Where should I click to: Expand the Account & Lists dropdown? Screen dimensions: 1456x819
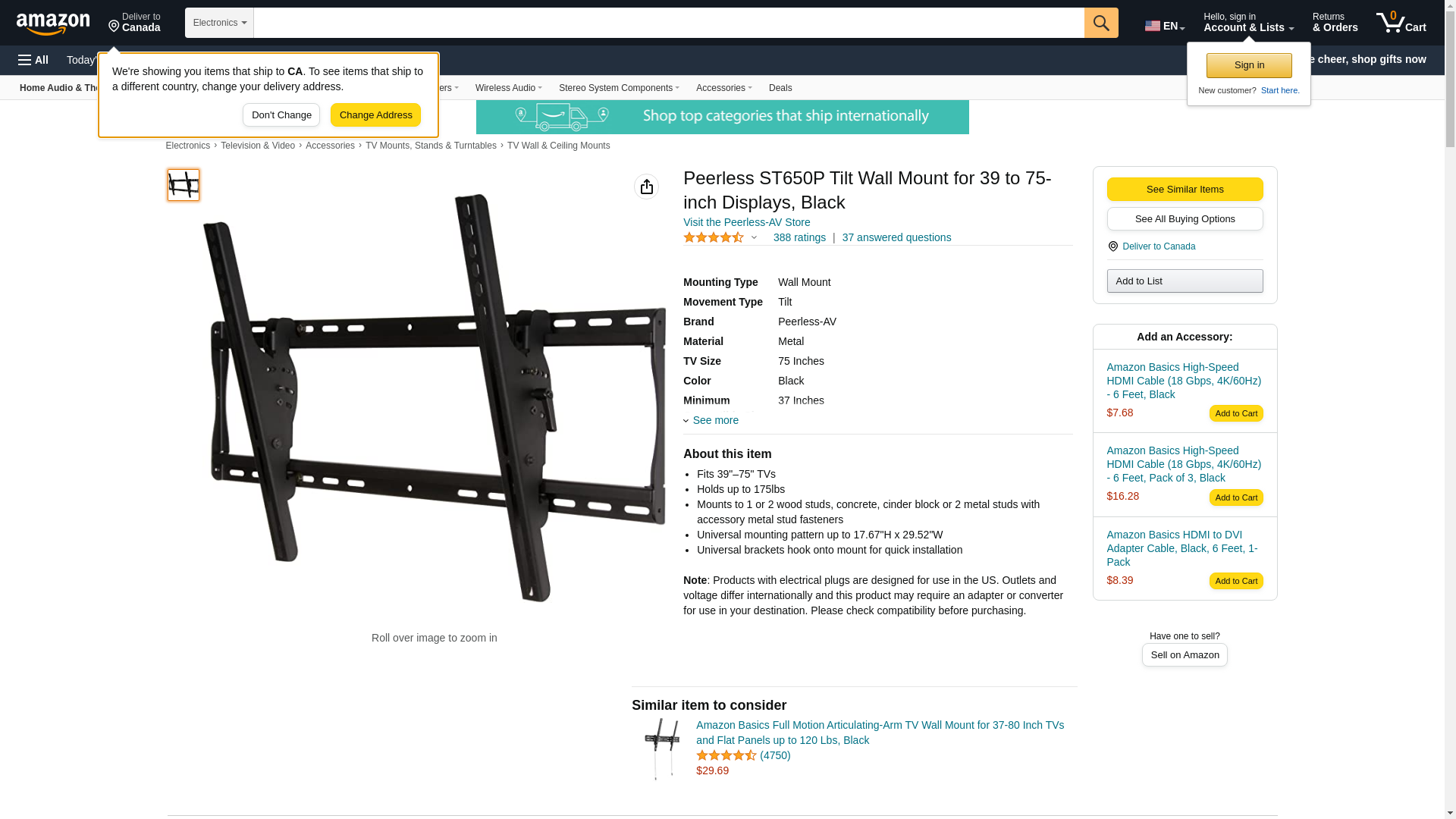(1248, 23)
